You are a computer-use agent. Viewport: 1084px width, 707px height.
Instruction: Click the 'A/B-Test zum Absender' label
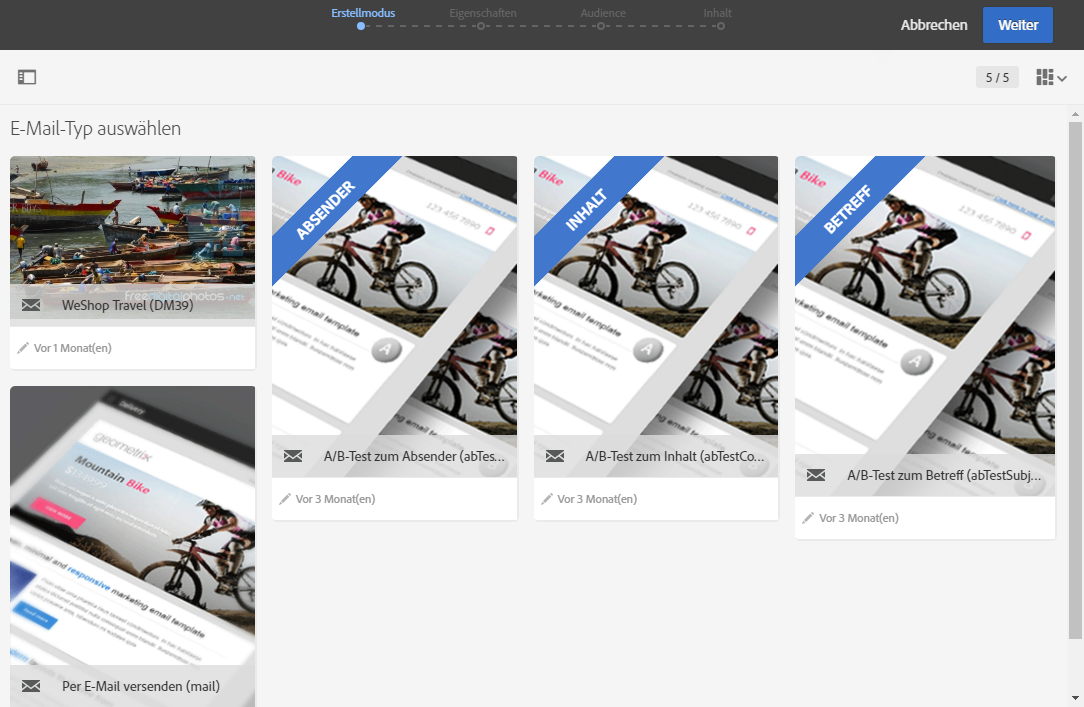(x=414, y=456)
